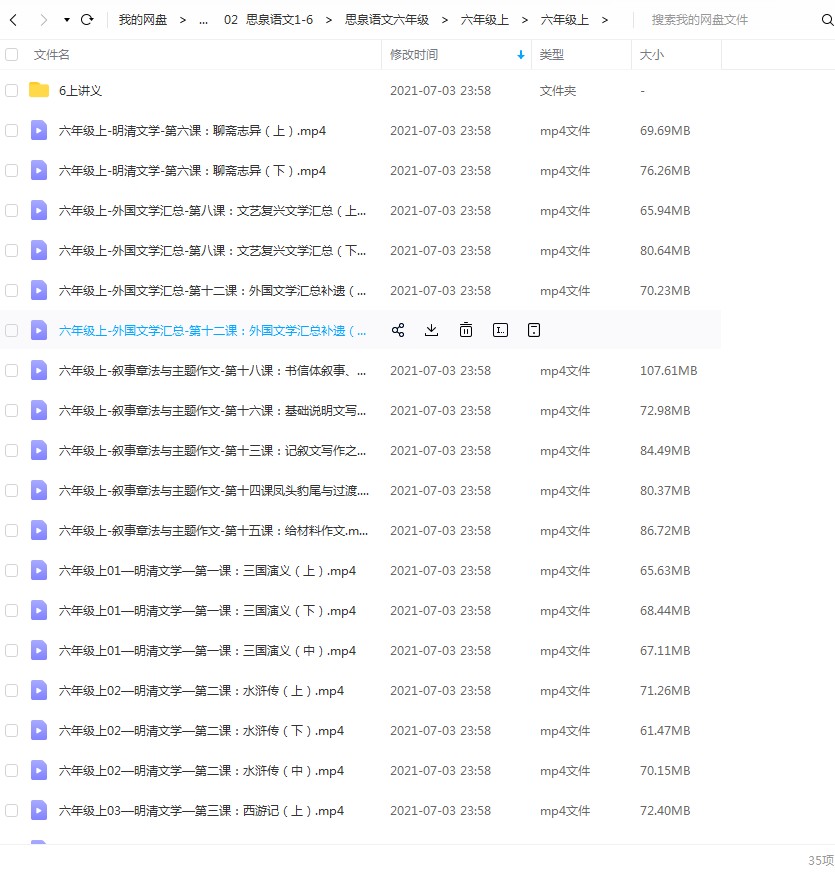This screenshot has height=872, width=835.
Task: Open the 6上讲义 folder icon
Action: (39, 90)
